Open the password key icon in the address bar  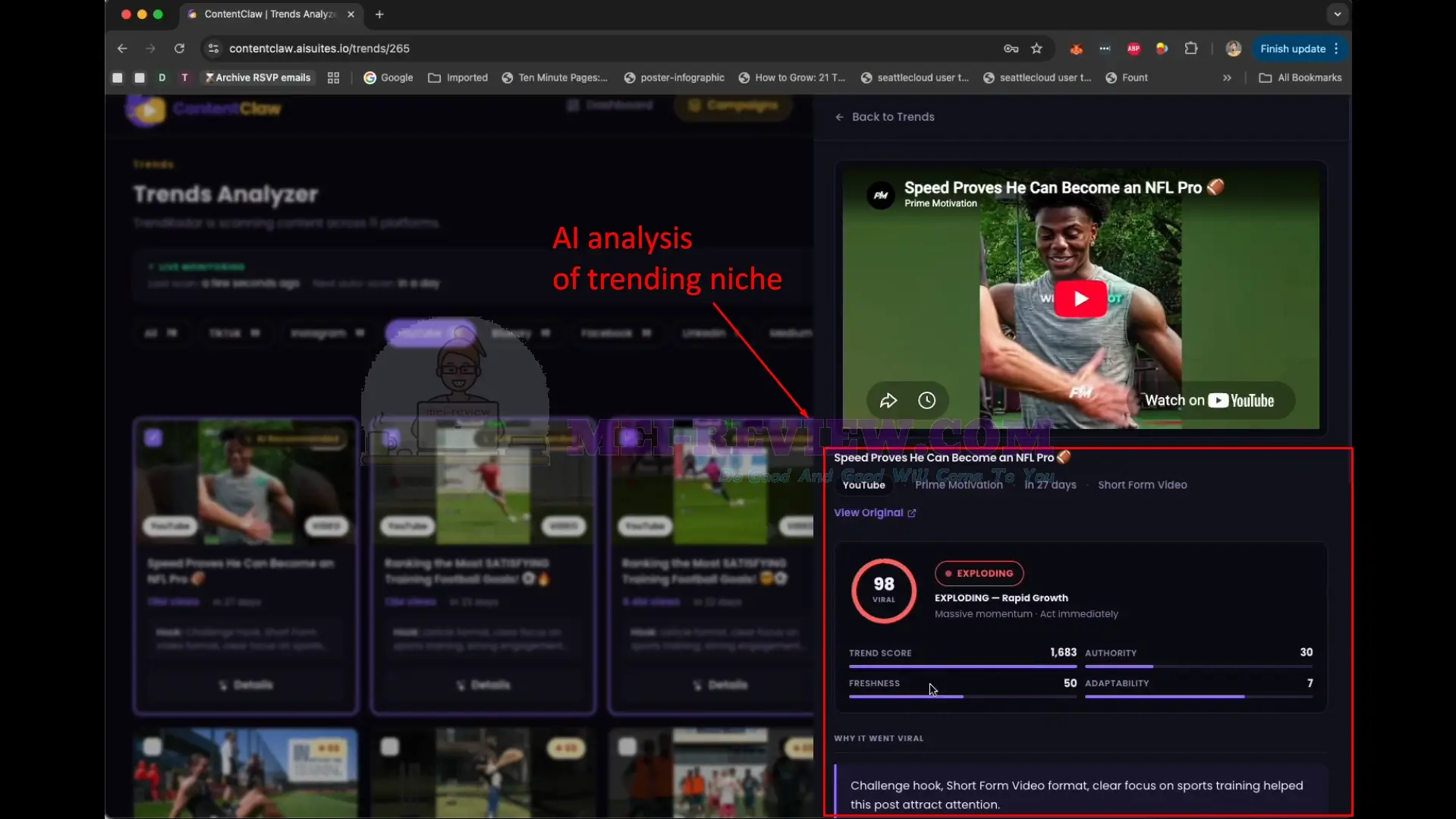pos(1011,49)
